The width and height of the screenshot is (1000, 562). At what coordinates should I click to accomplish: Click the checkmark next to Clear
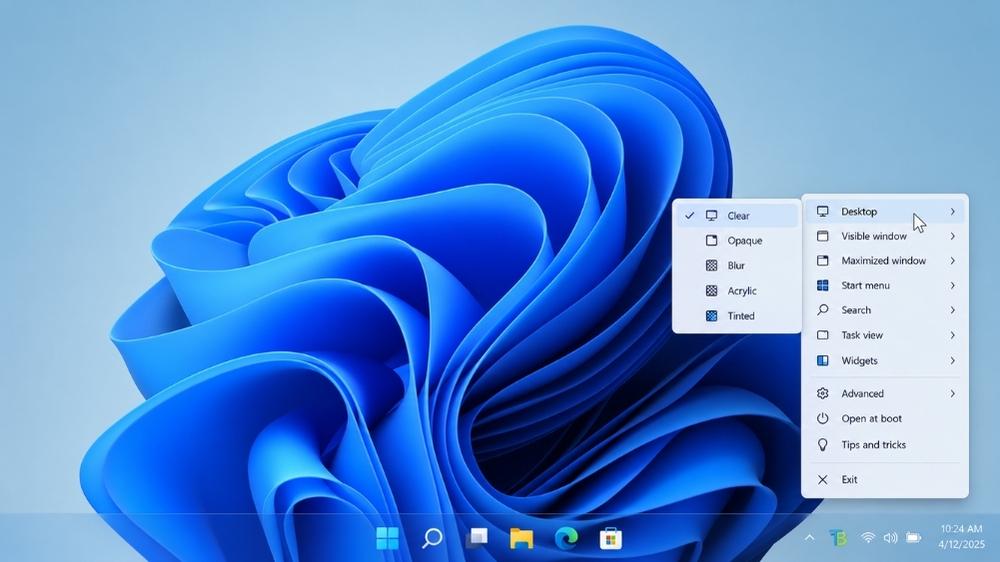coord(689,216)
